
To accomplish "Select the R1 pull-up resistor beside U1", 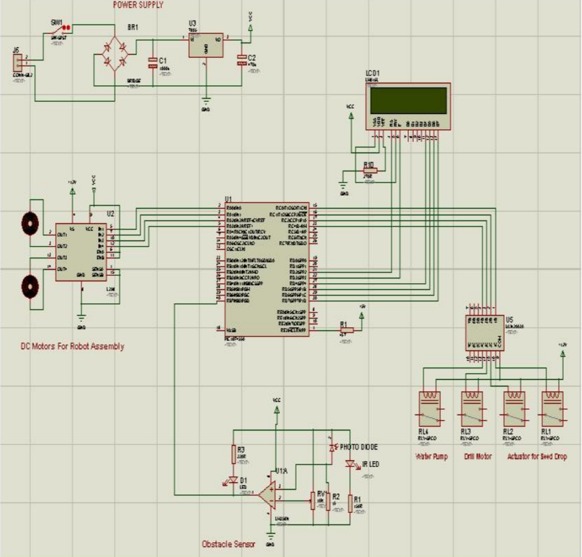I will (x=347, y=330).
